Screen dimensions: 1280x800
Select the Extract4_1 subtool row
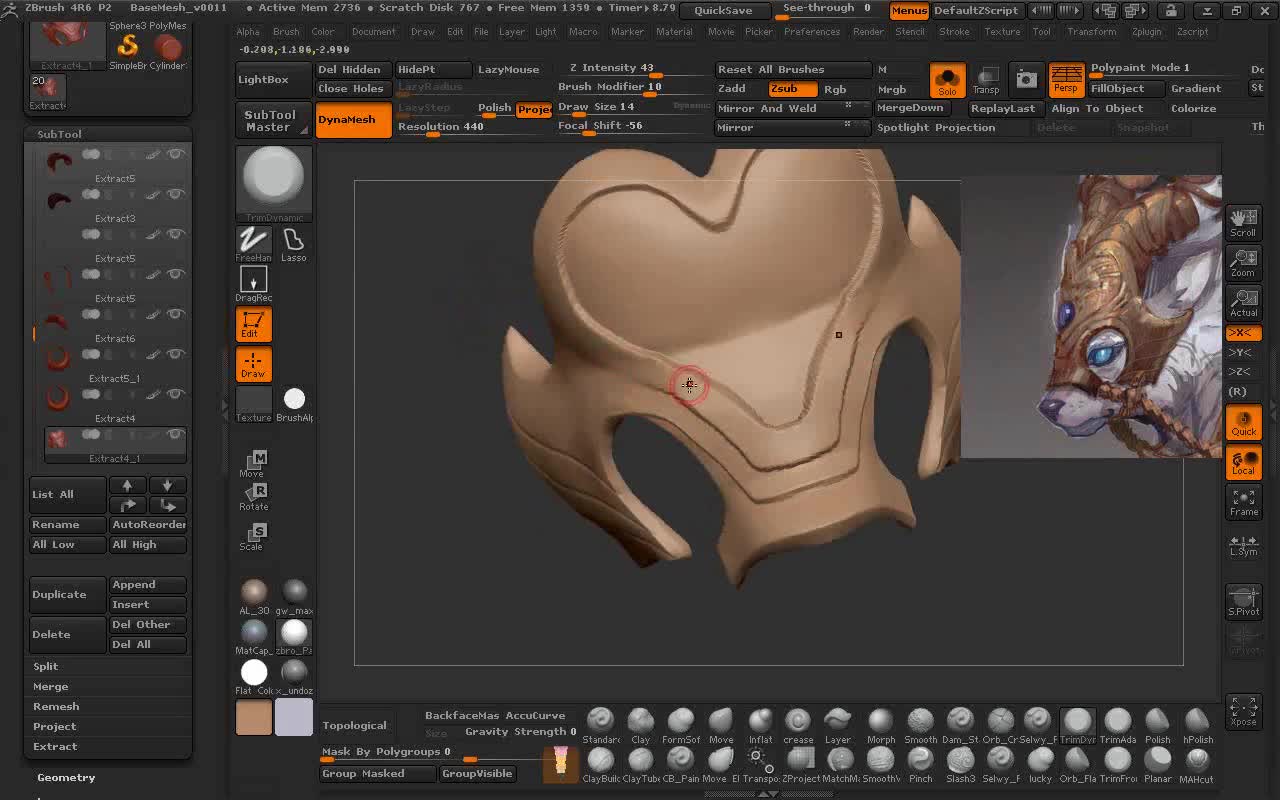pos(115,445)
